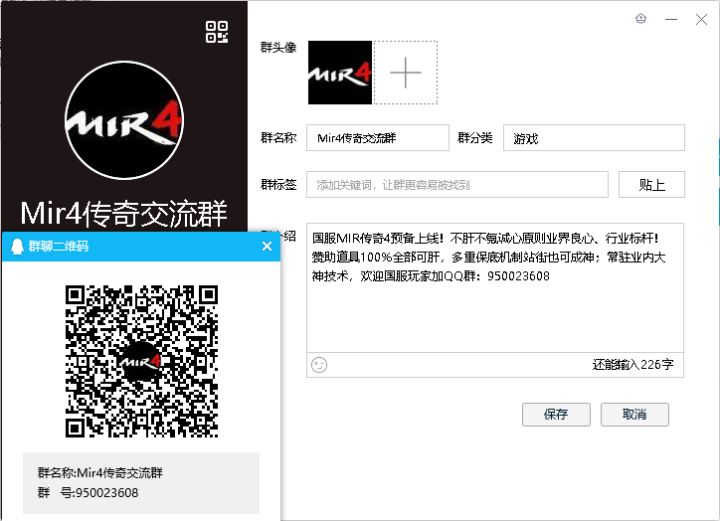This screenshot has height=521, width=720.
Task: Click the QQ penguin icon in popup header
Action: 17,247
